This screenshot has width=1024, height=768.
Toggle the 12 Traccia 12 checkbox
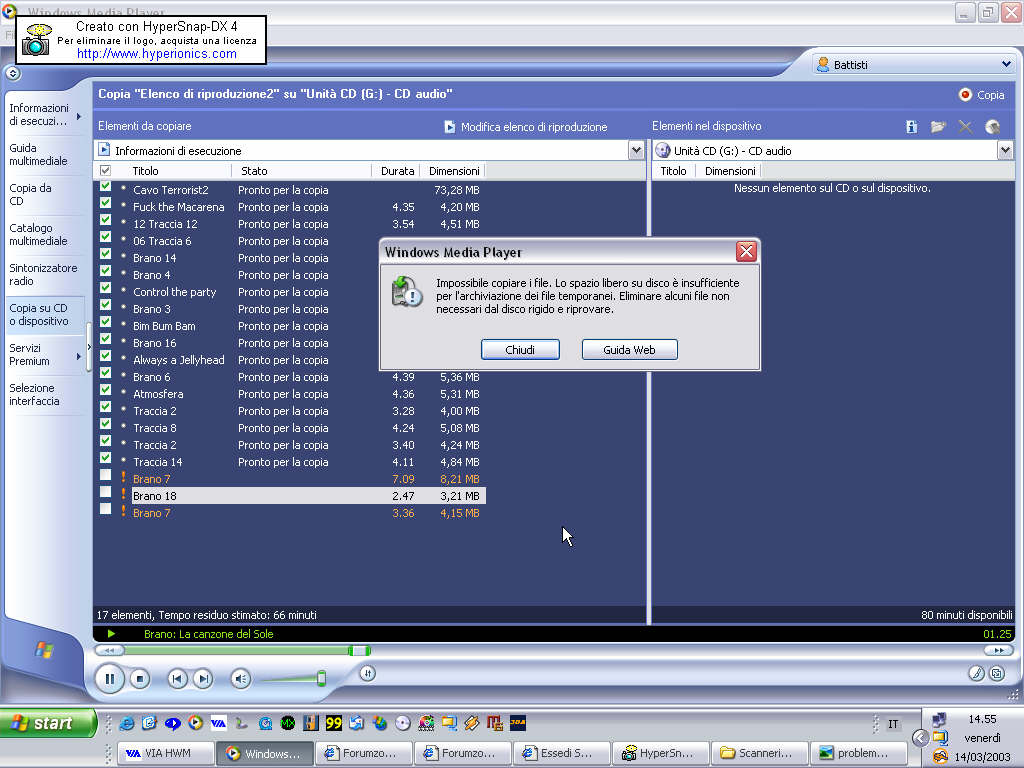tap(105, 220)
